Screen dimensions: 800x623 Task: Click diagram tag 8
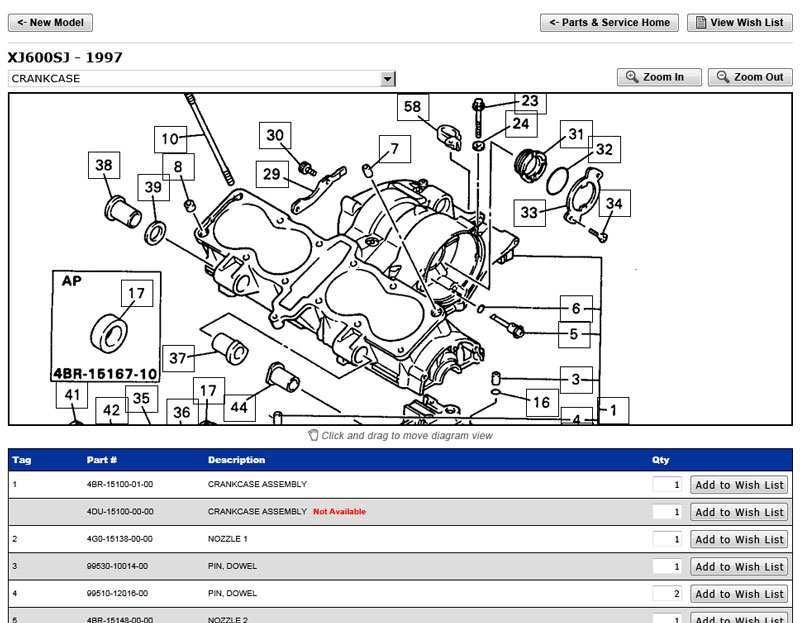(x=178, y=167)
